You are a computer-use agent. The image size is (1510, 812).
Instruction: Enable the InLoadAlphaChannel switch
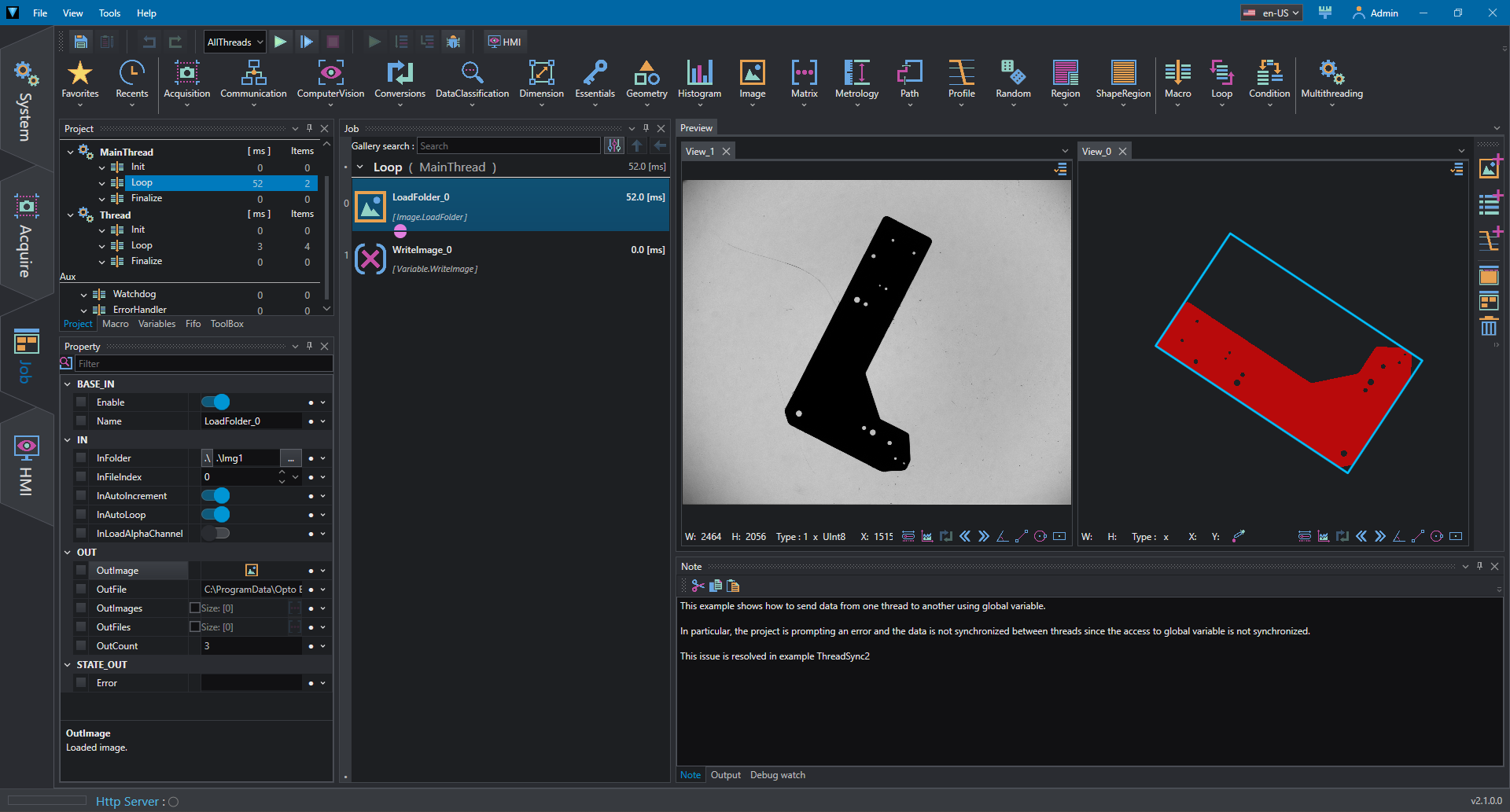tap(215, 534)
